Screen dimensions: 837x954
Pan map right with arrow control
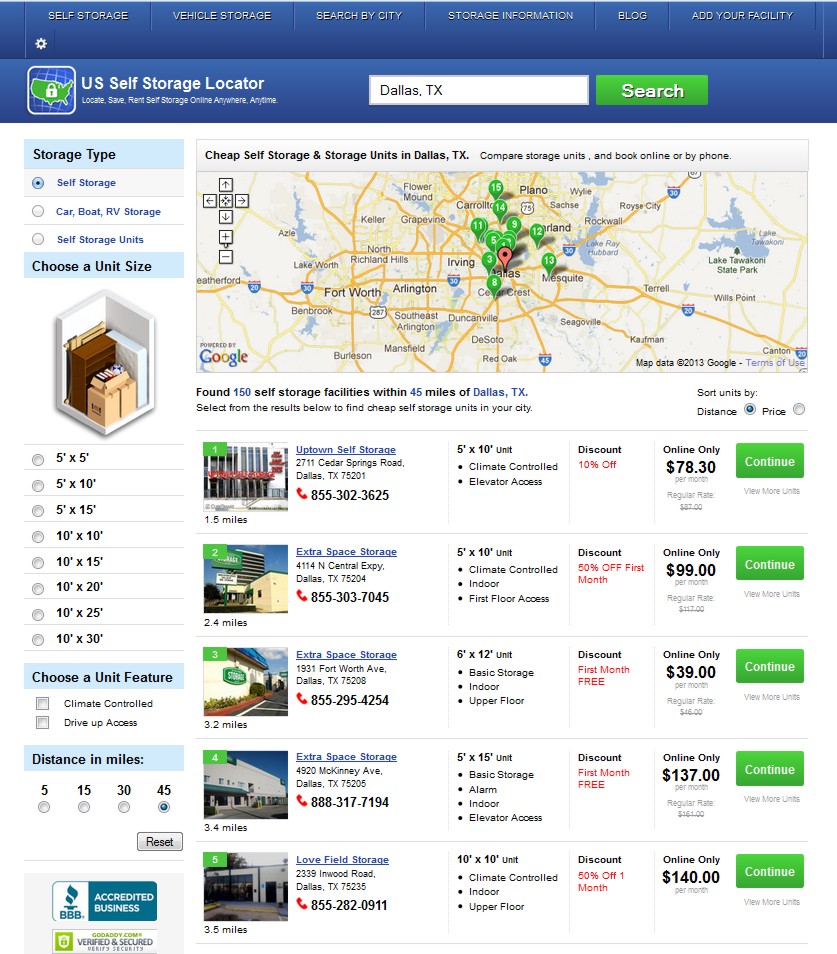[241, 201]
